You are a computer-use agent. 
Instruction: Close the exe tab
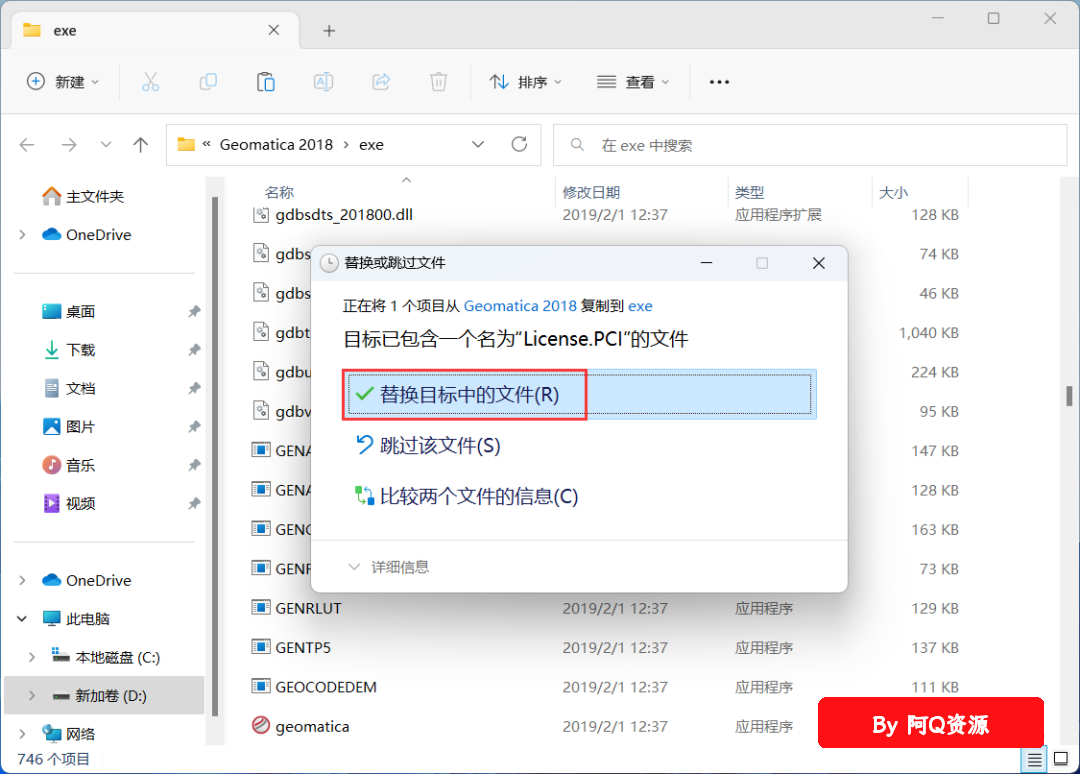pyautogui.click(x=273, y=30)
